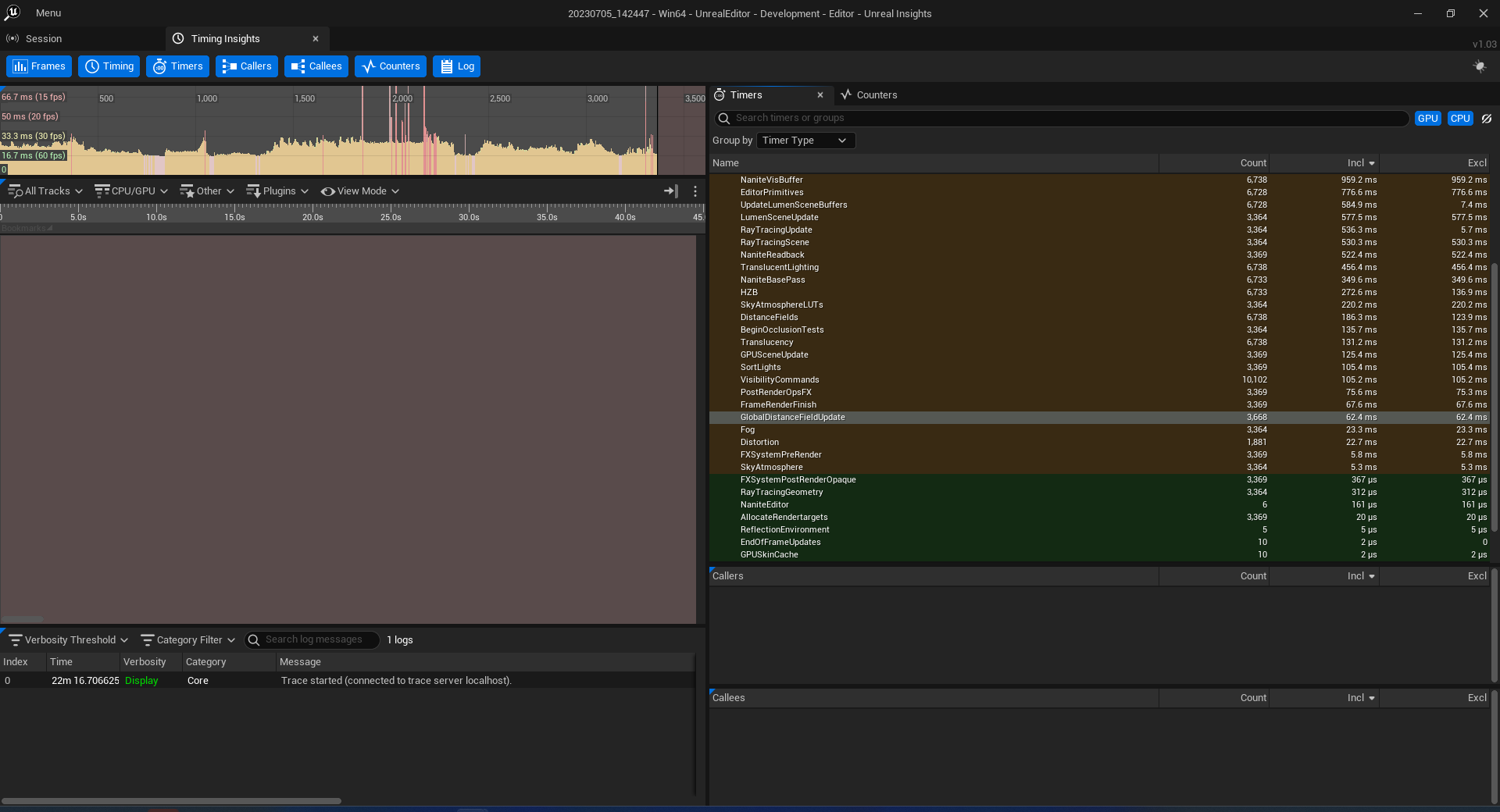The image size is (1500, 812).
Task: Open the debug bug icon at top right
Action: [x=1479, y=66]
